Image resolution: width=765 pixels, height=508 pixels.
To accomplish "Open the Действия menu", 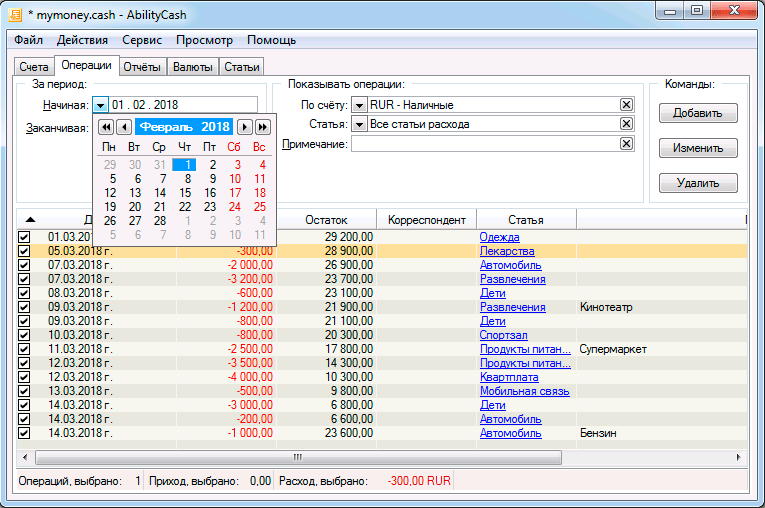I will tap(82, 40).
